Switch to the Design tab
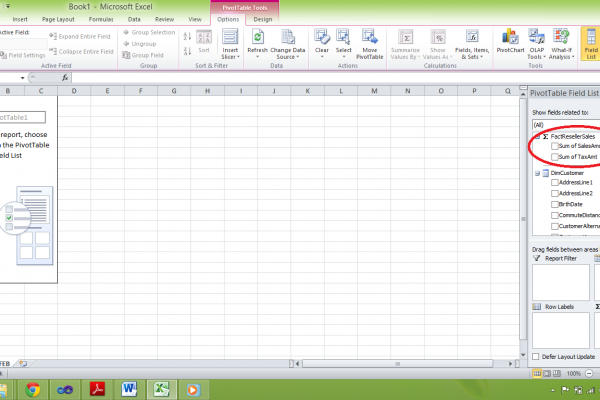The image size is (600, 400). [263, 19]
